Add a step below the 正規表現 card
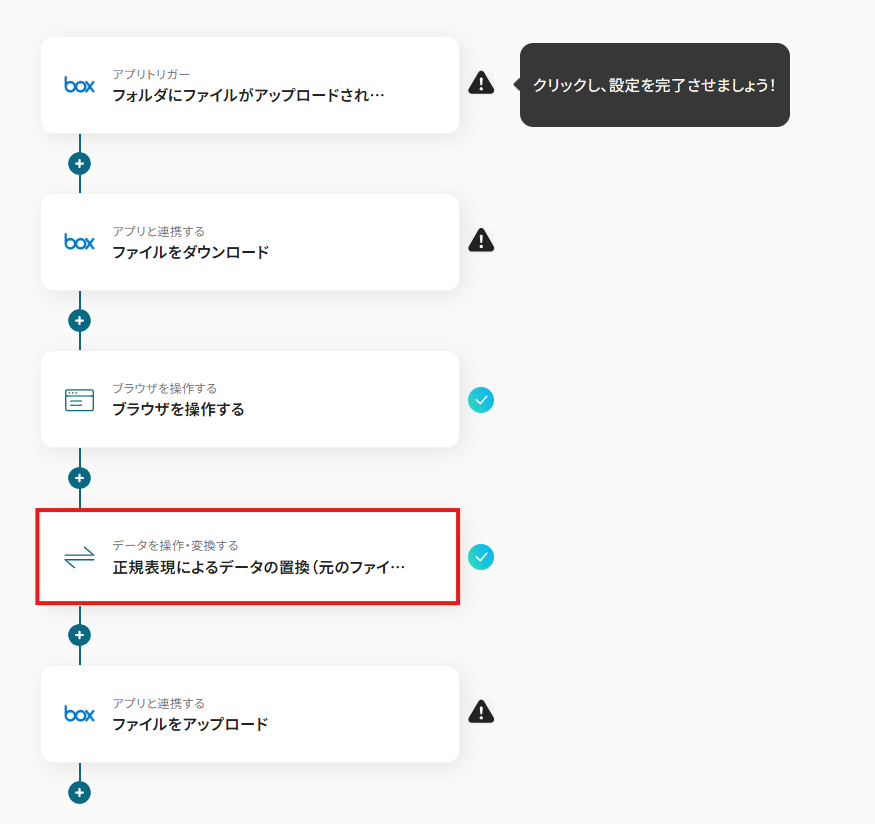Viewport: 875px width, 824px height. (79, 635)
